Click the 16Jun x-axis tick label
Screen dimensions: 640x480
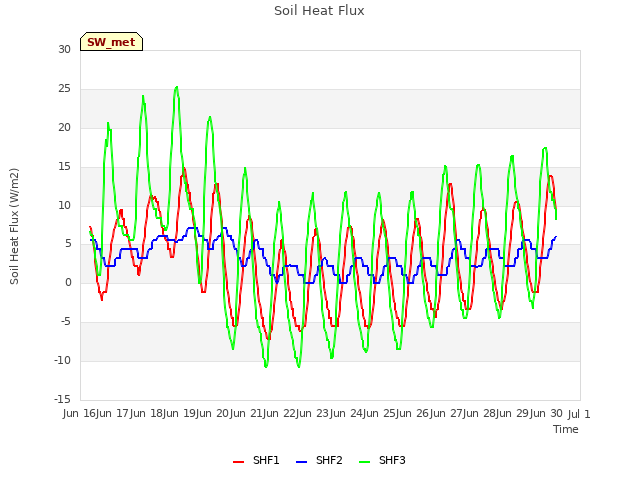97,413
